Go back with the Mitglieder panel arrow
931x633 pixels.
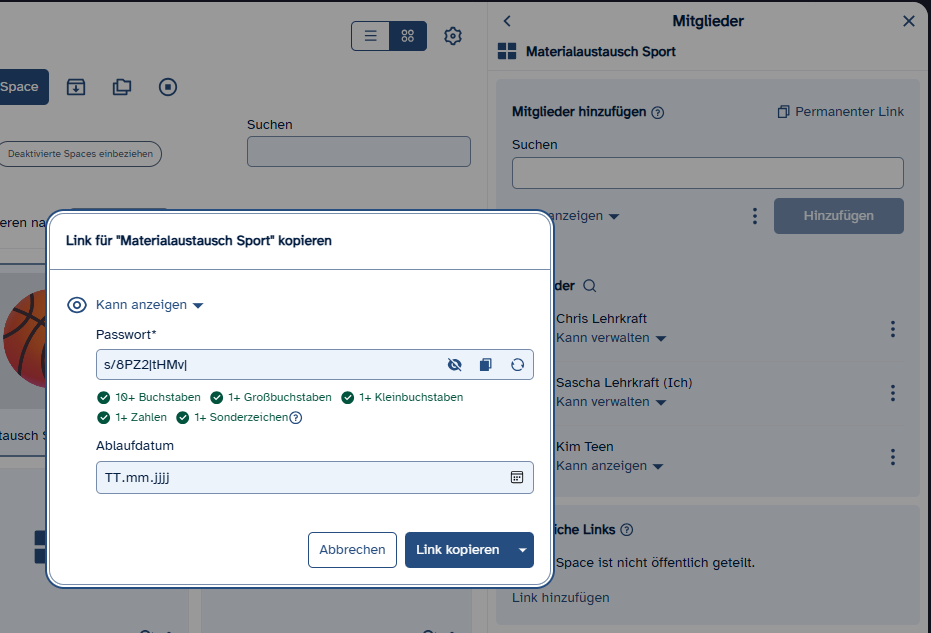(507, 21)
